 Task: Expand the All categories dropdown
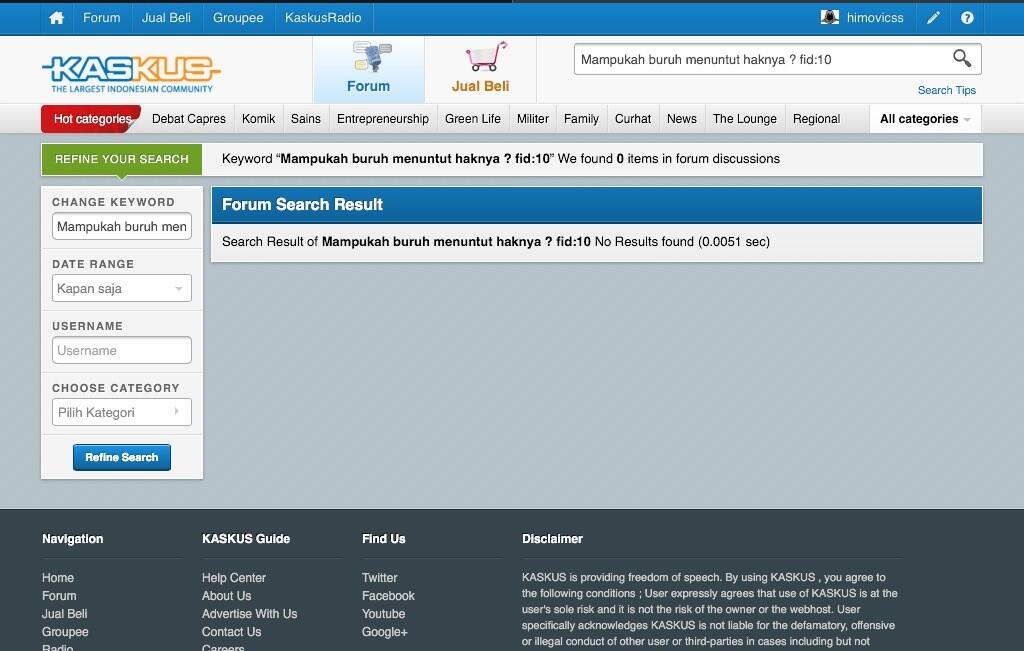coord(925,119)
